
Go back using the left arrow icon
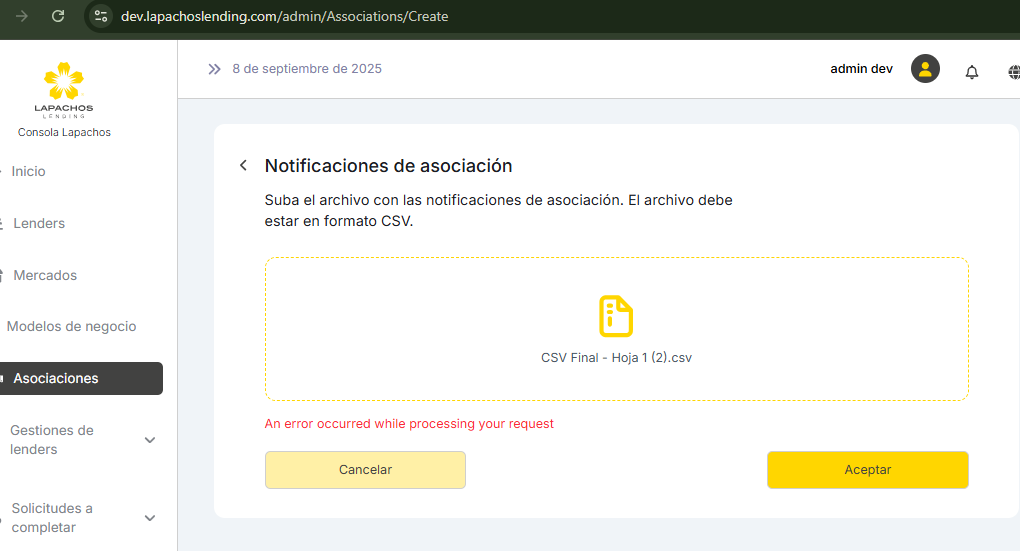243,166
